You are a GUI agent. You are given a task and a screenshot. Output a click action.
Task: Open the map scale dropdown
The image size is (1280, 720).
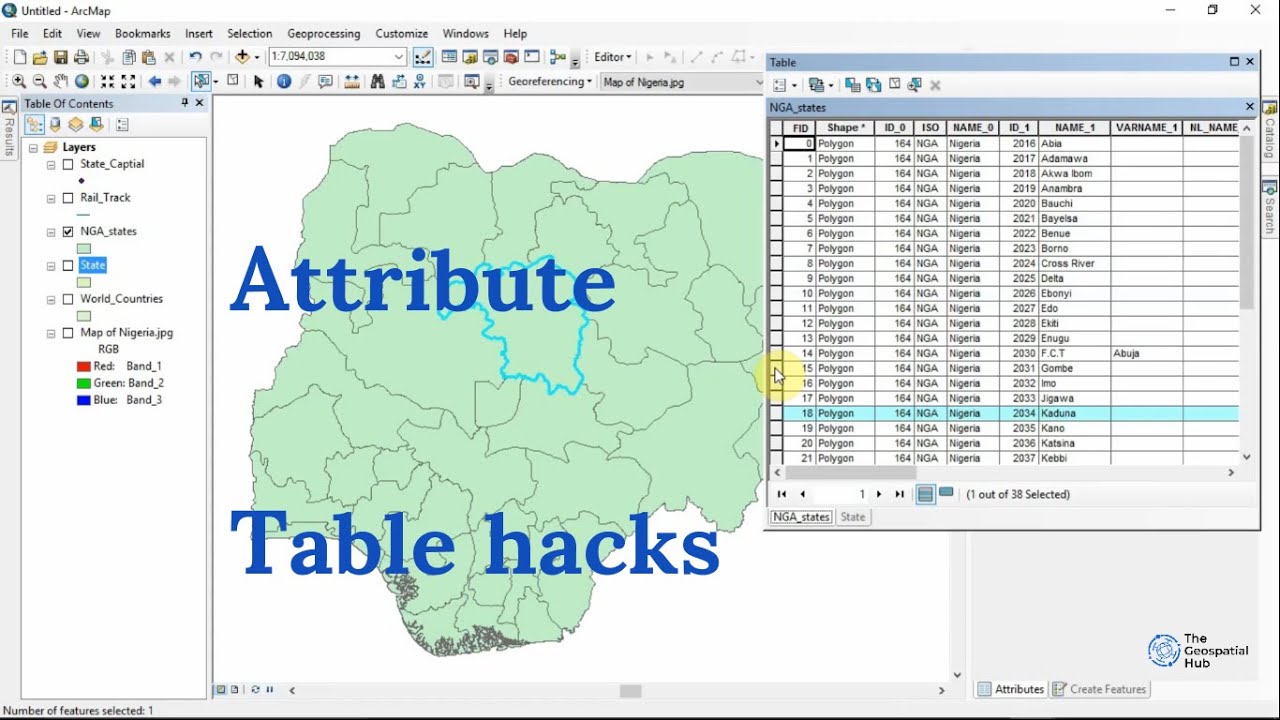point(399,57)
